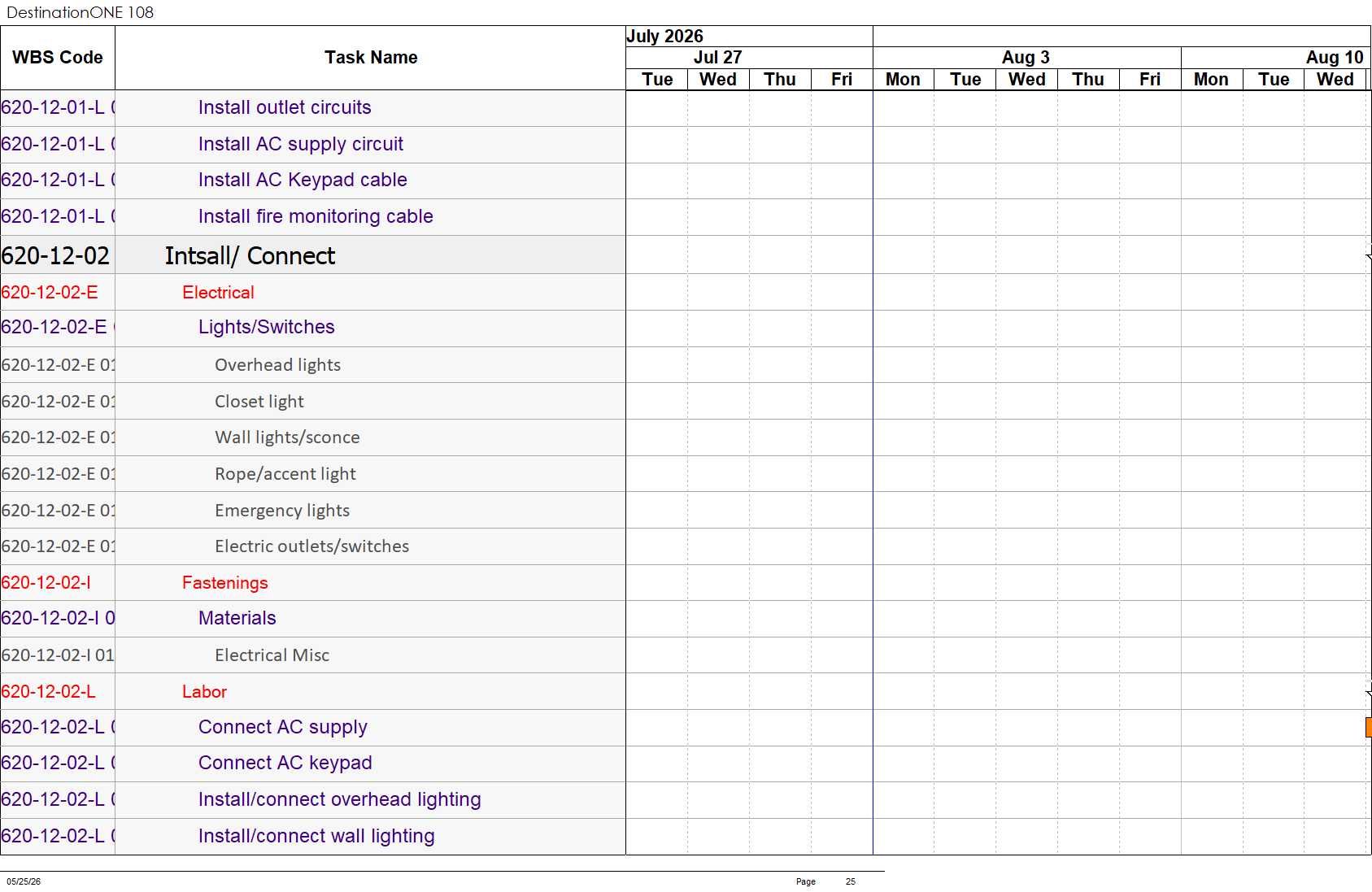Select the Jul 27 week header
1372x892 pixels.
pyautogui.click(x=717, y=57)
